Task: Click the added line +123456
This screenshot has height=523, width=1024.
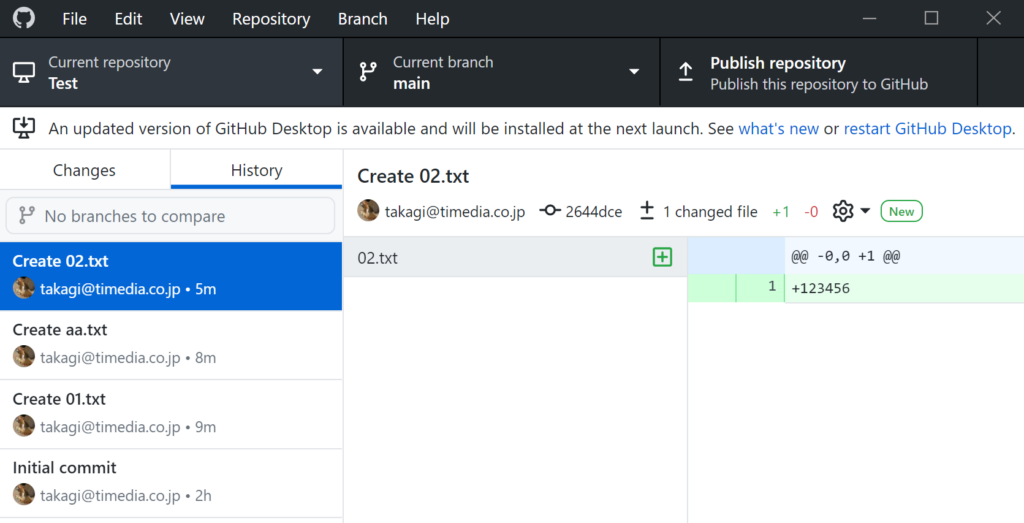Action: click(x=820, y=289)
